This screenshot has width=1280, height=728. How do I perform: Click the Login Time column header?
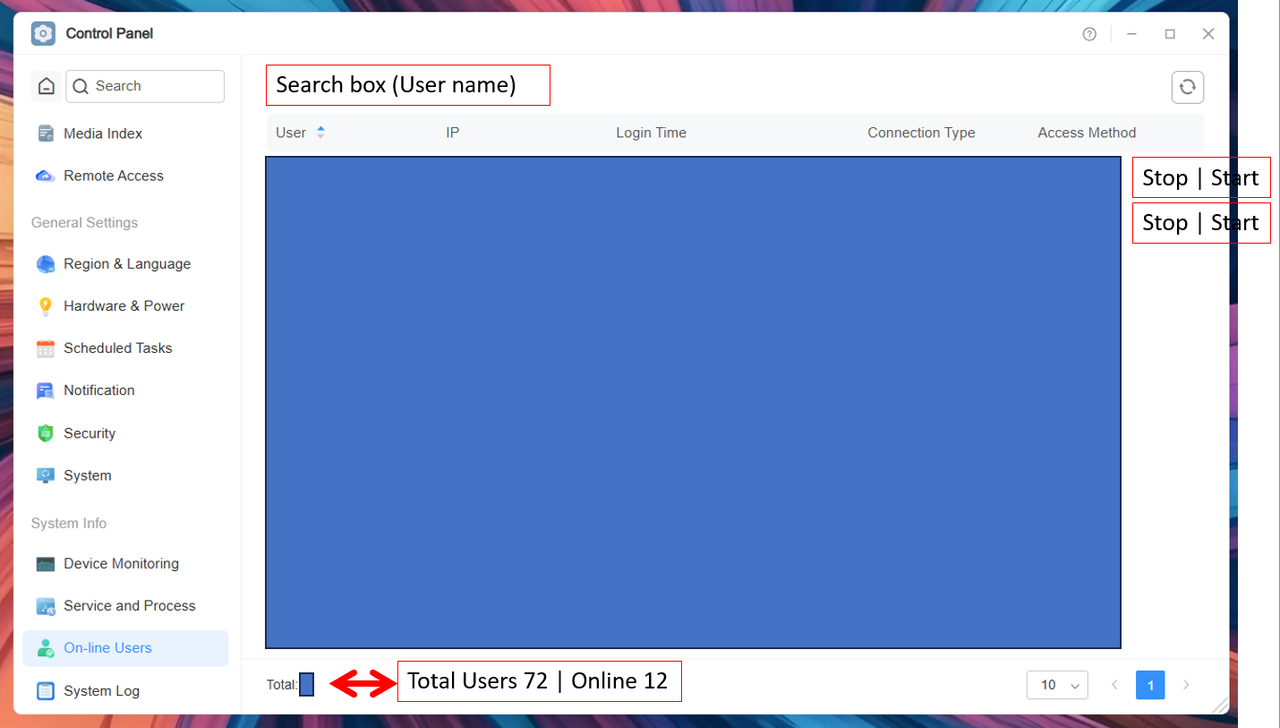point(651,133)
